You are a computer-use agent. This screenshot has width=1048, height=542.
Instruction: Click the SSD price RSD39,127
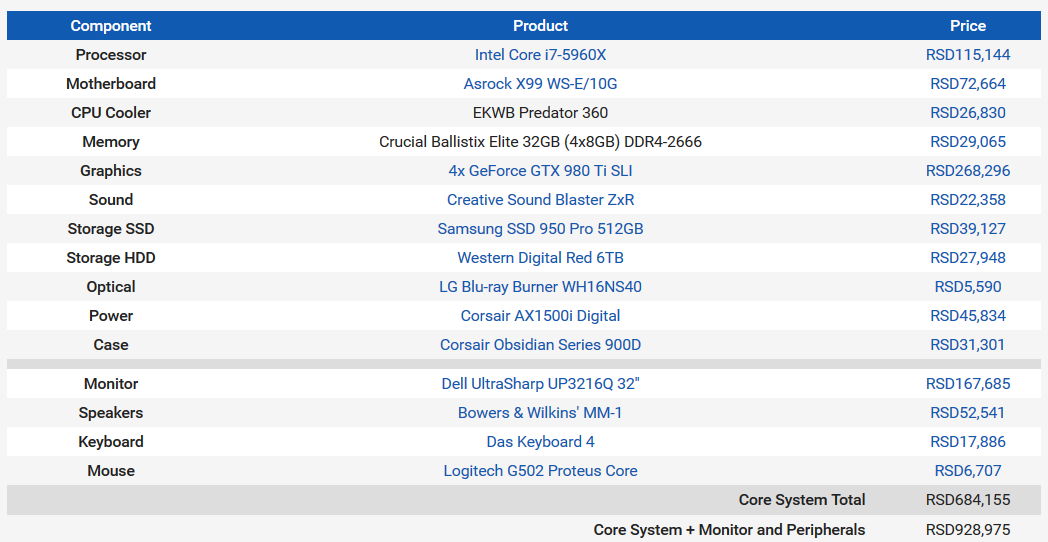click(968, 229)
